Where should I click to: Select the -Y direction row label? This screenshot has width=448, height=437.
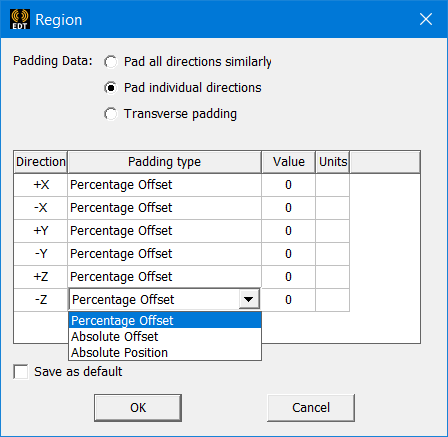[x=41, y=254]
